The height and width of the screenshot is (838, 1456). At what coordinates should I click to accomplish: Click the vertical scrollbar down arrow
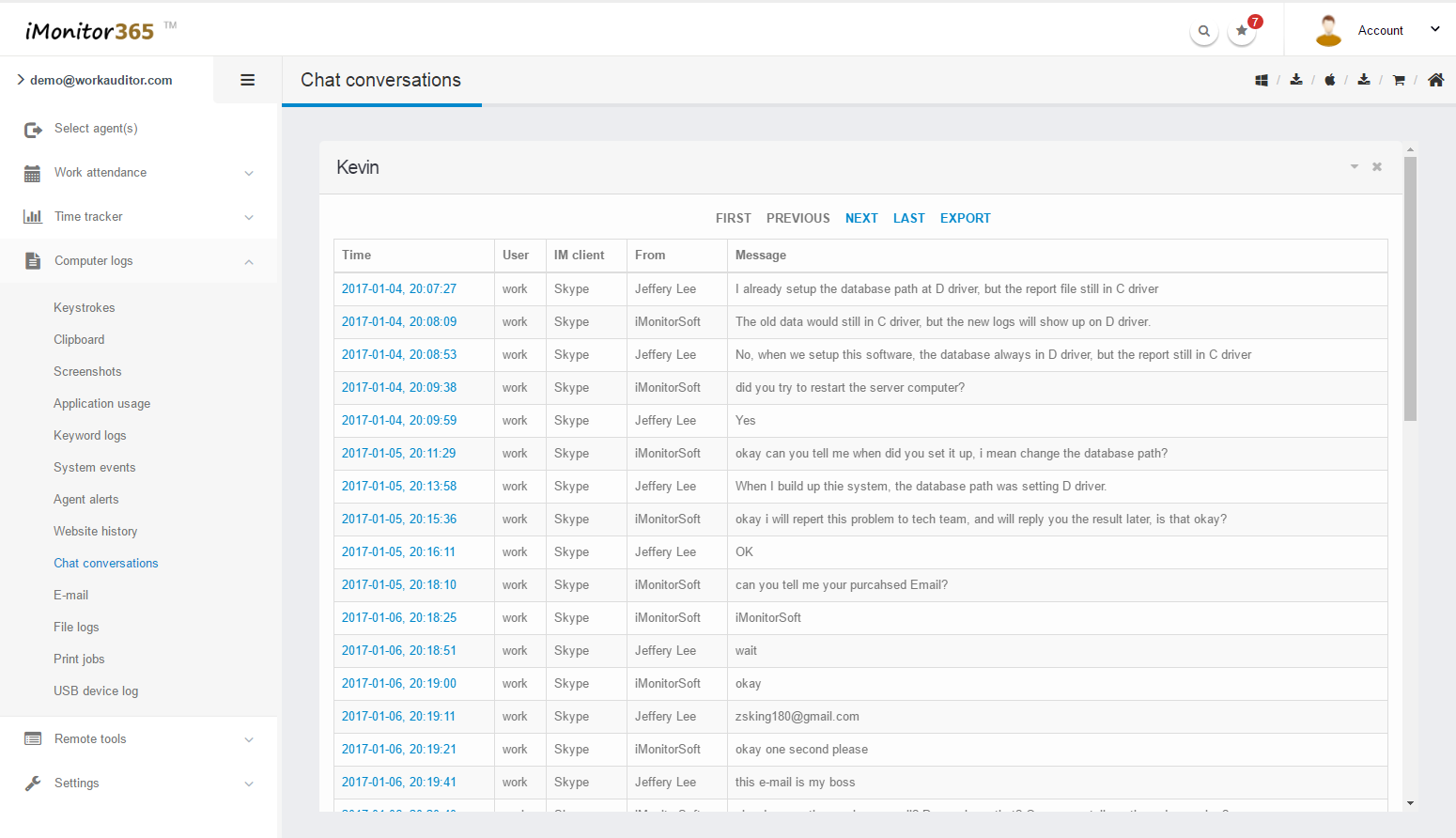(1410, 804)
